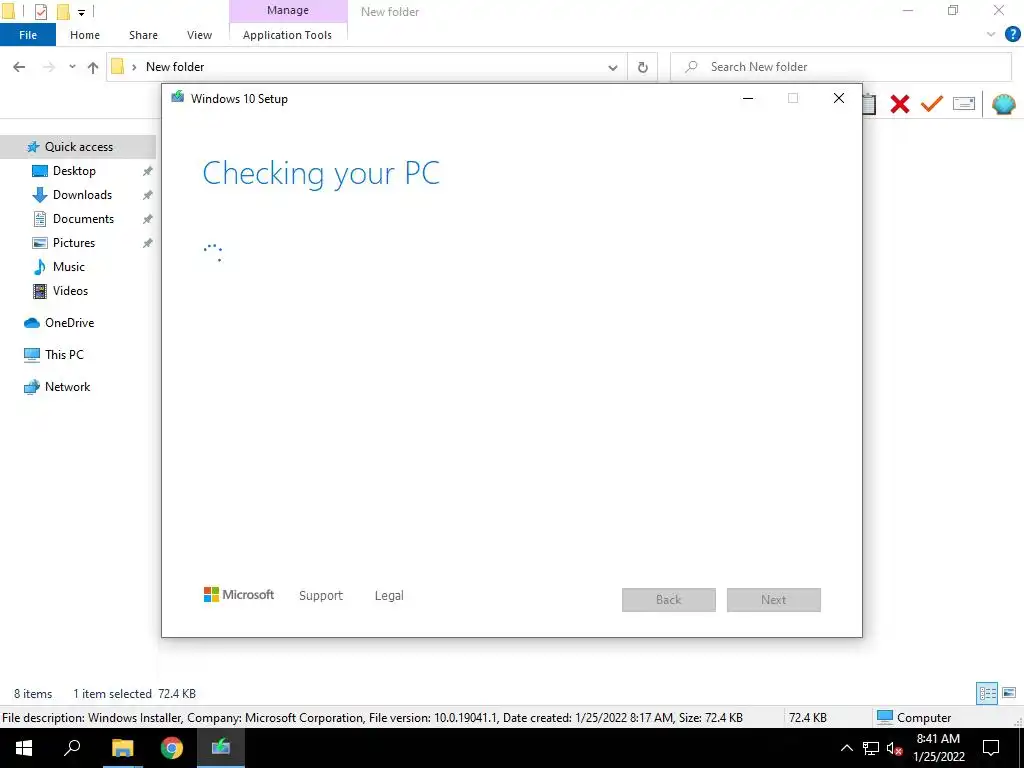Click the orange checkmark icon in Explorer toolbar

coord(931,103)
